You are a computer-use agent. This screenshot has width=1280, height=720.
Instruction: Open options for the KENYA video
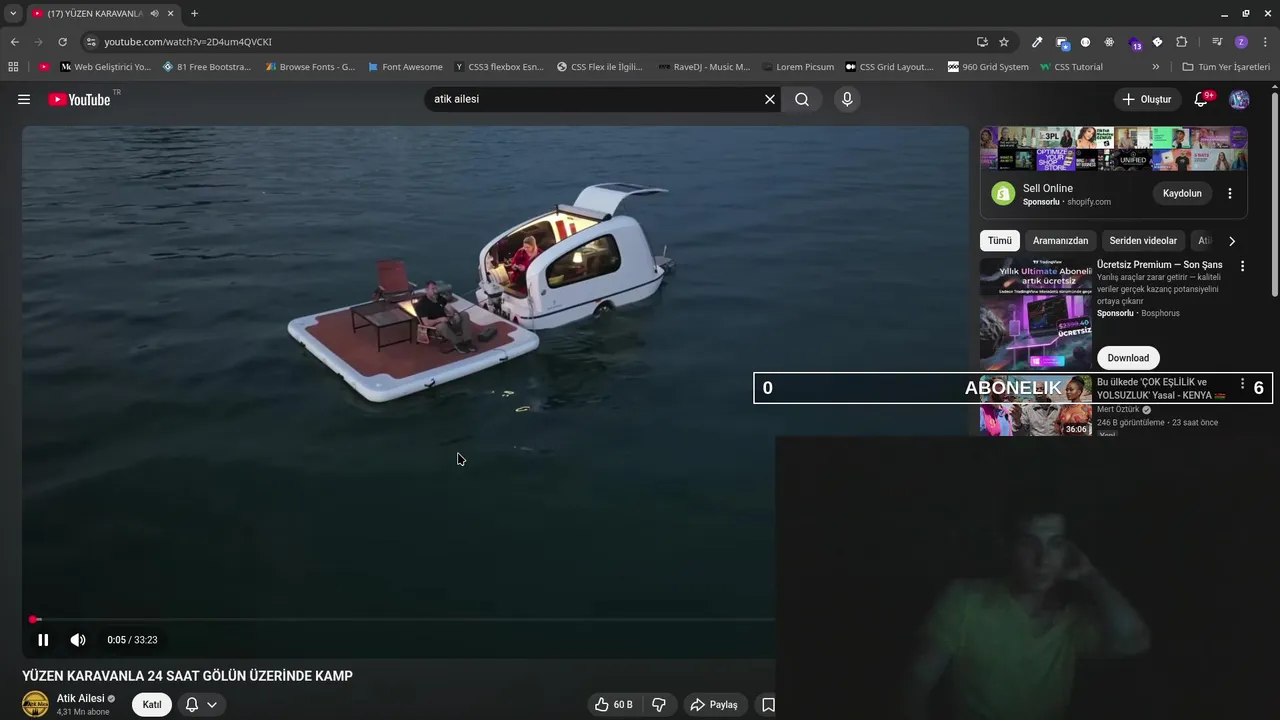click(1243, 384)
